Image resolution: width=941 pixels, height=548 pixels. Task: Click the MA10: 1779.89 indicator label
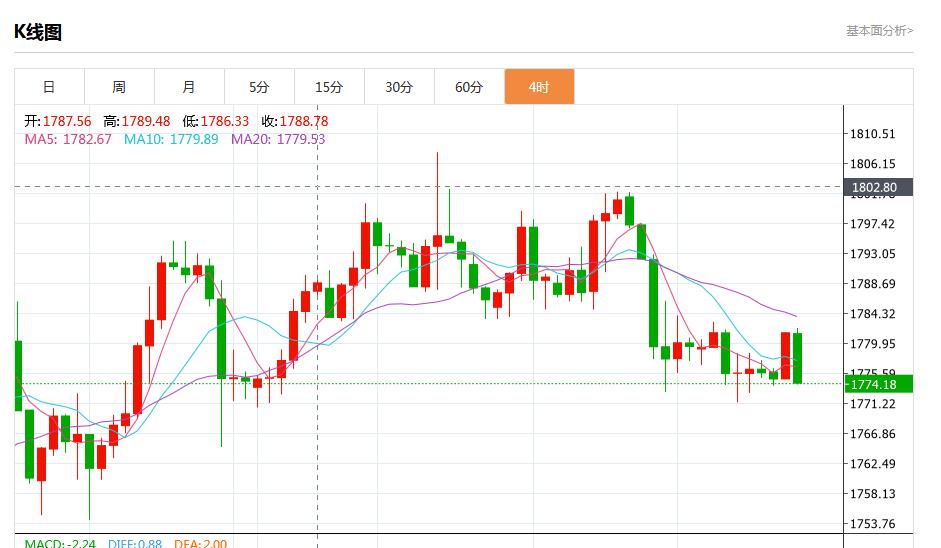171,139
